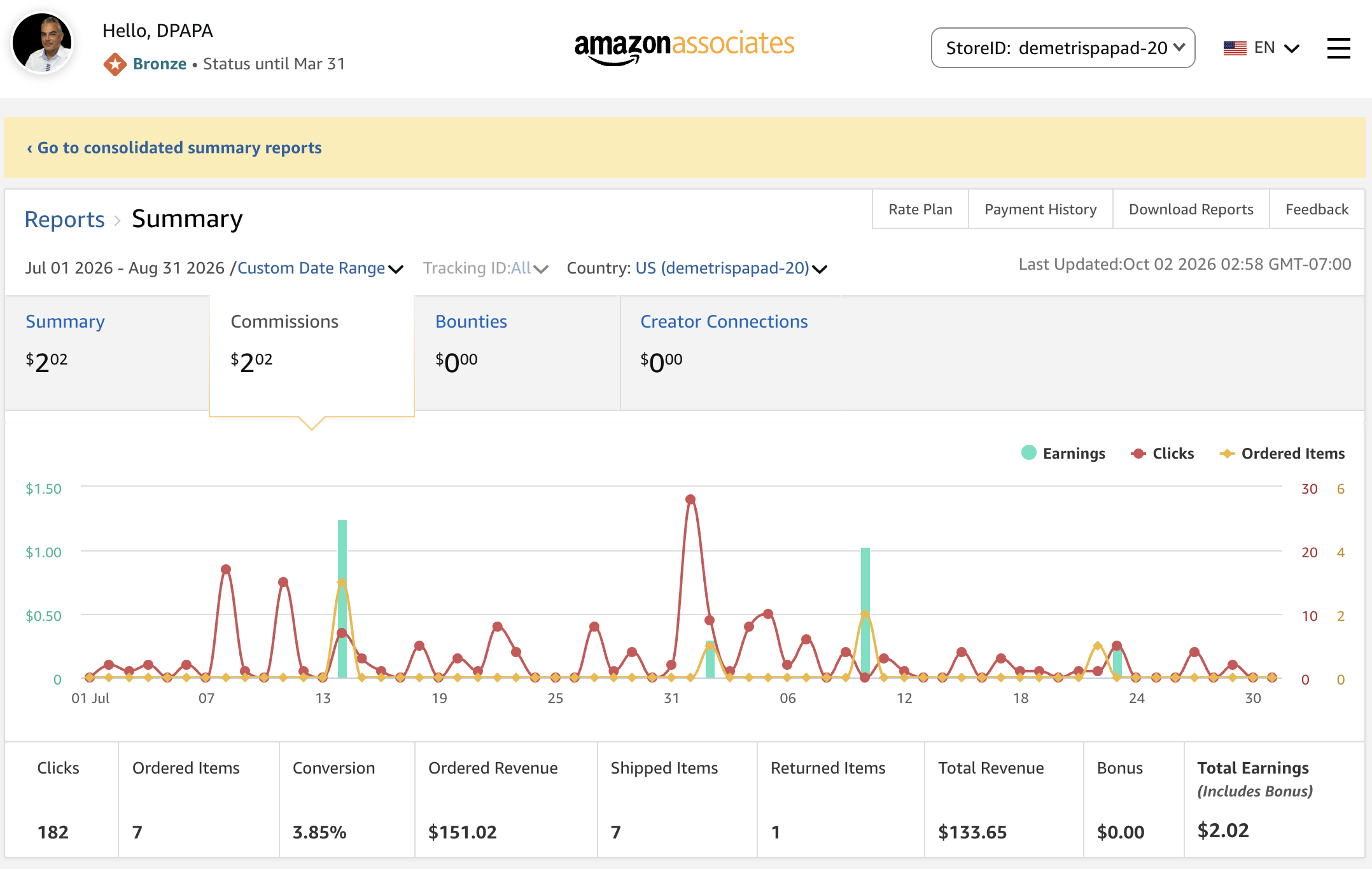The width and height of the screenshot is (1372, 869).
Task: Click the Total Earnings value $2.02
Action: (1223, 830)
